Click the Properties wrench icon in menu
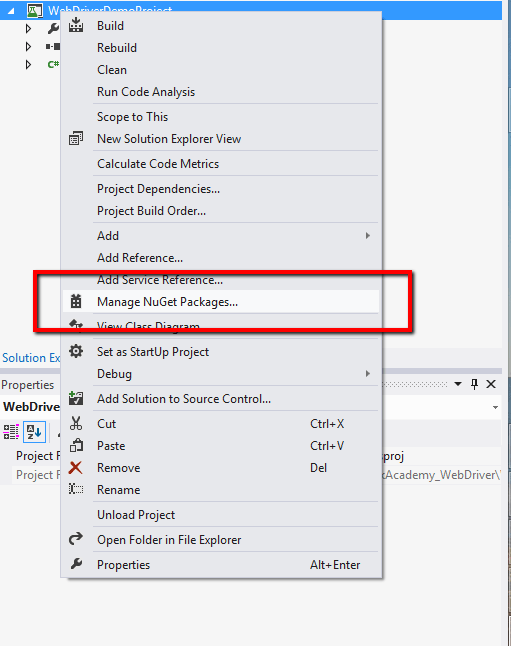511x646 pixels. pos(76,564)
